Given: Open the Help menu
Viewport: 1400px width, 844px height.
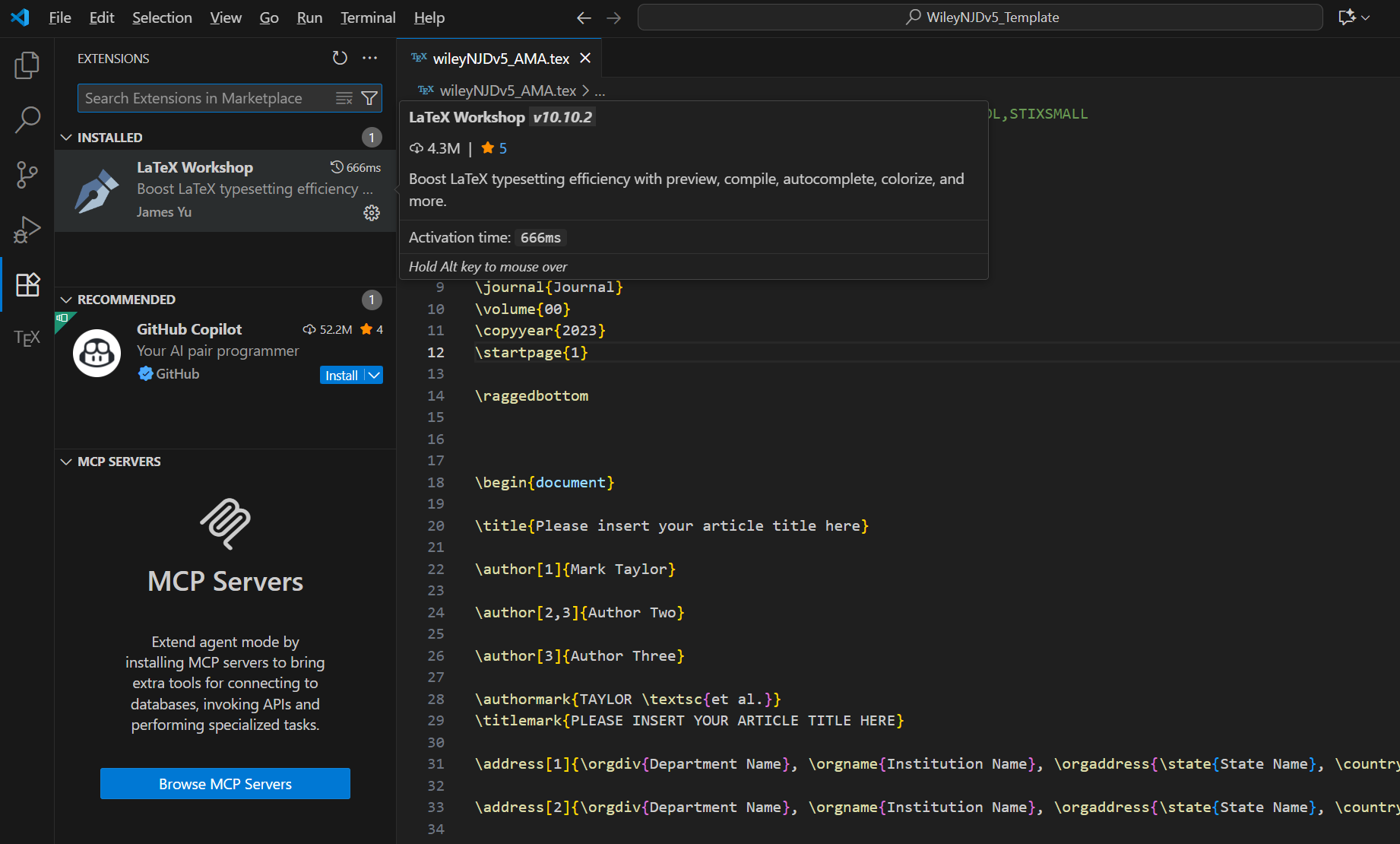Looking at the screenshot, I should point(429,17).
